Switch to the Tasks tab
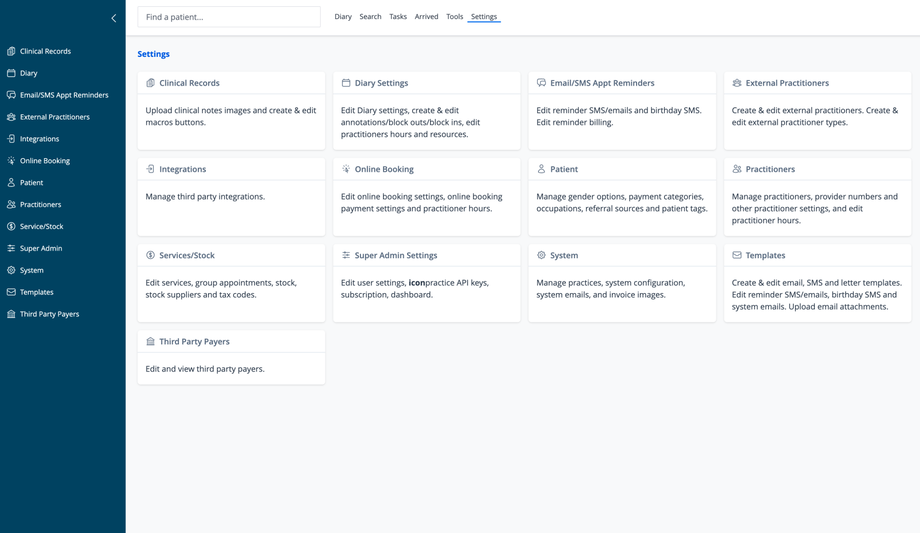The height and width of the screenshot is (533, 920). pos(398,17)
